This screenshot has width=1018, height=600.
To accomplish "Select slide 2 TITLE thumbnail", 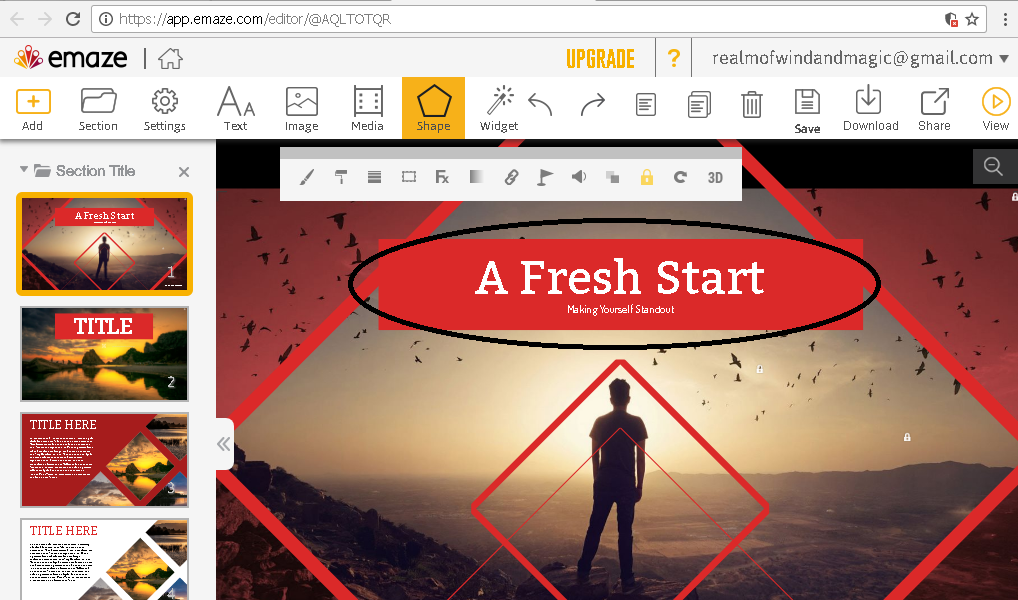I will pos(105,354).
